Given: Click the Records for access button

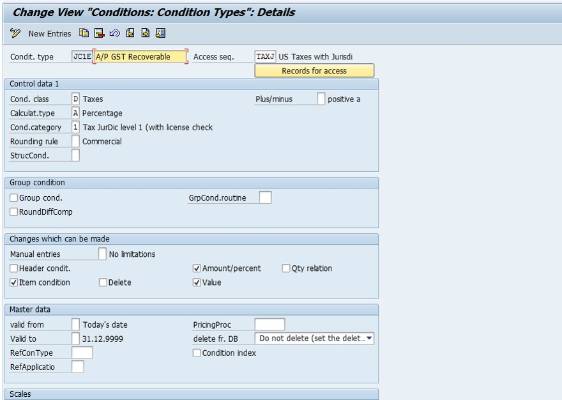Looking at the screenshot, I should tap(314, 71).
